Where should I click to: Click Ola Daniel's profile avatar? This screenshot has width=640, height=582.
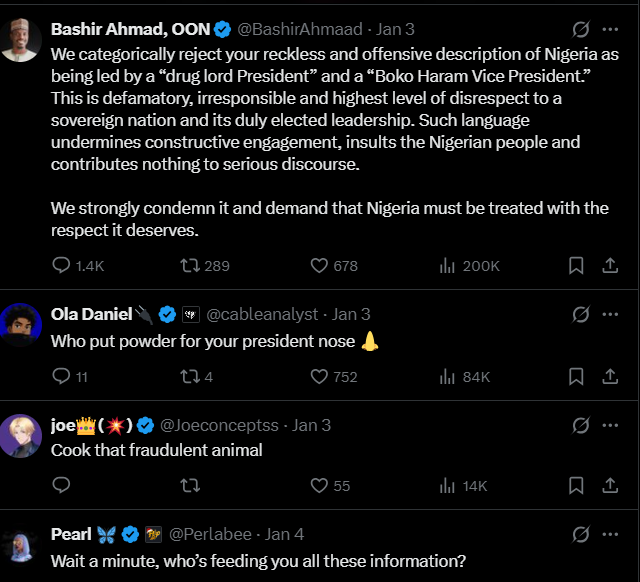21,325
